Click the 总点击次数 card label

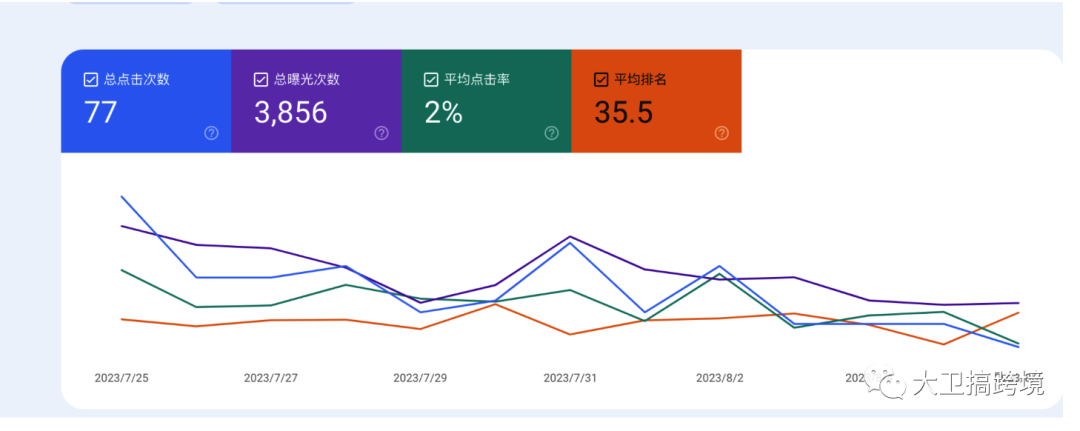[136, 80]
